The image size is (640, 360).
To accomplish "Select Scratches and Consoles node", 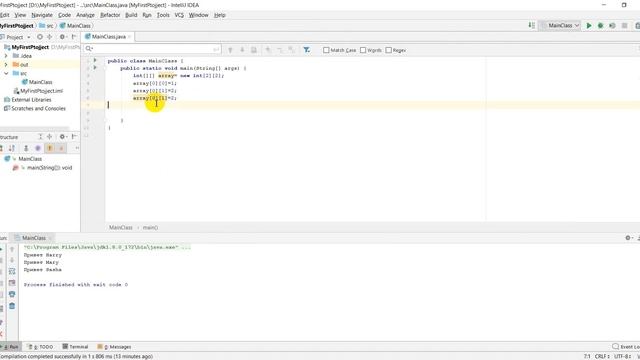I will 35,109.
